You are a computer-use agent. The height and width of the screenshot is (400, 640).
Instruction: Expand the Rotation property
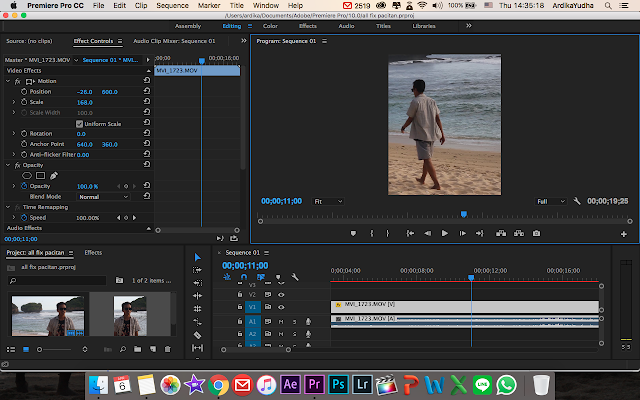coord(13,133)
